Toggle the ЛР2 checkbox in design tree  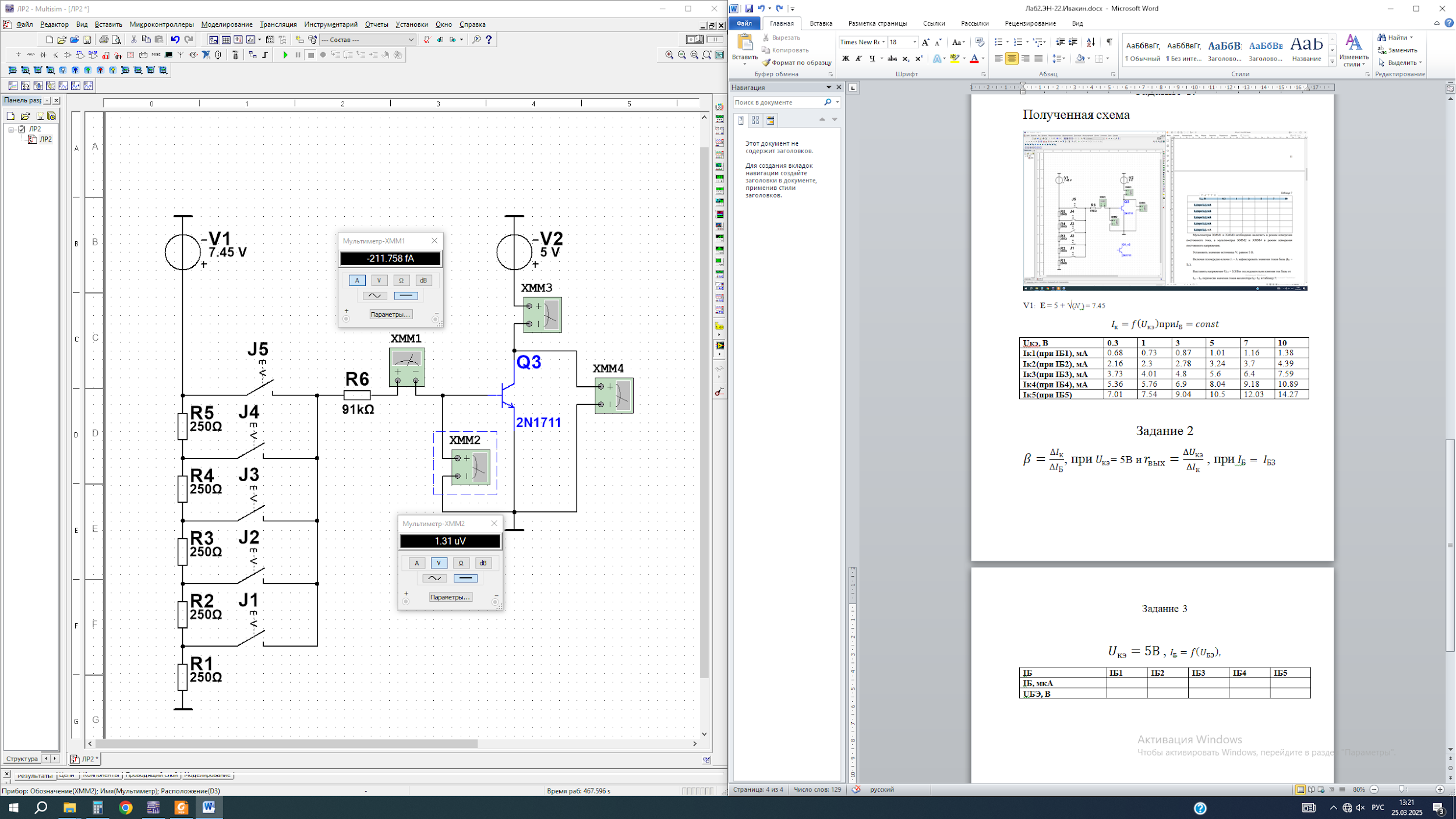tap(22, 129)
